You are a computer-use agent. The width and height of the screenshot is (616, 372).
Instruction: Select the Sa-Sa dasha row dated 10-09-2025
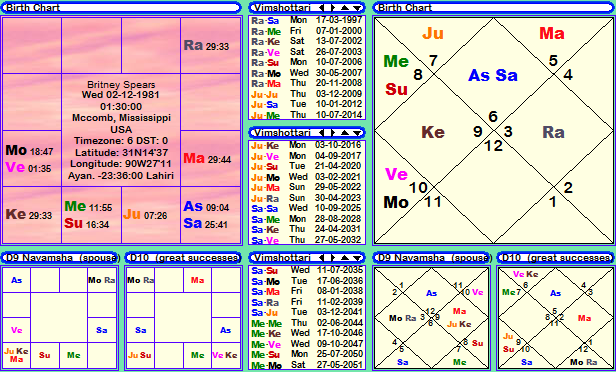[x=307, y=207]
